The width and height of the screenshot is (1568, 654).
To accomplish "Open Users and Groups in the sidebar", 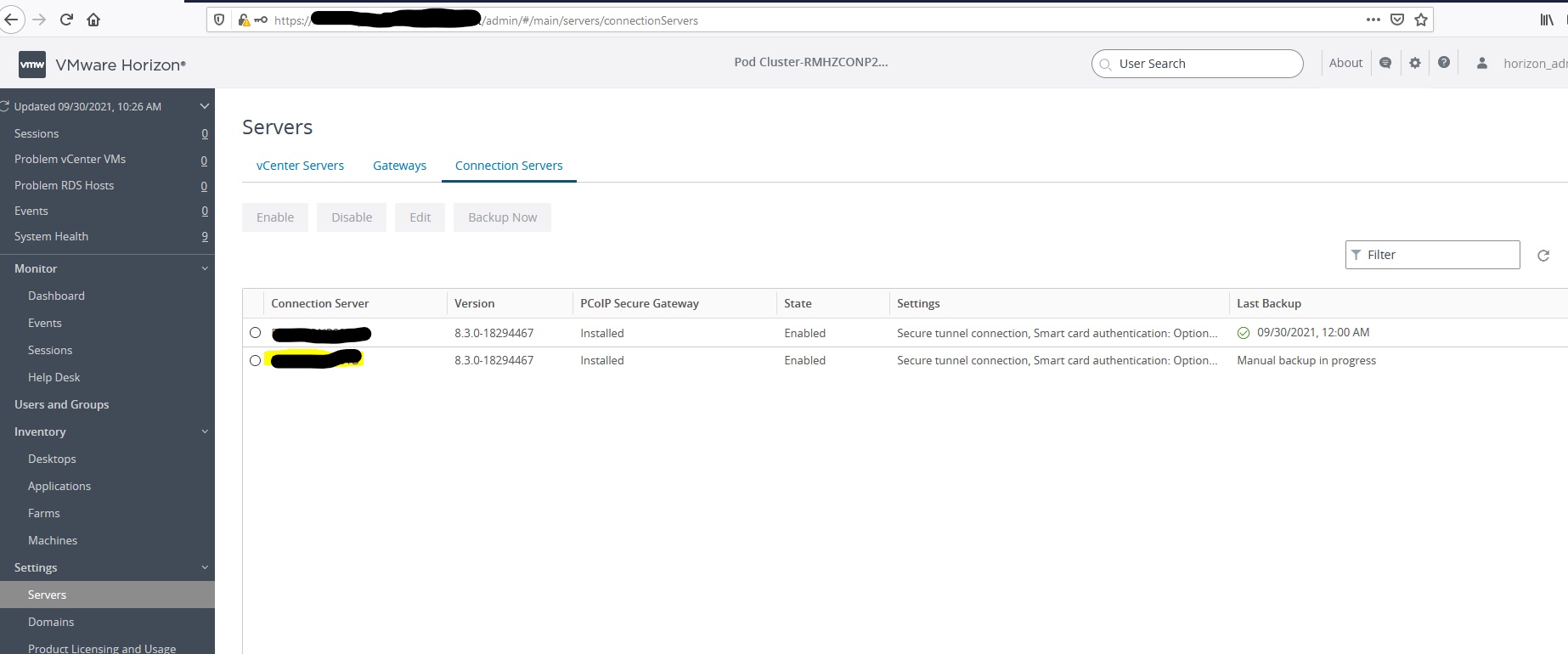I will click(x=61, y=404).
